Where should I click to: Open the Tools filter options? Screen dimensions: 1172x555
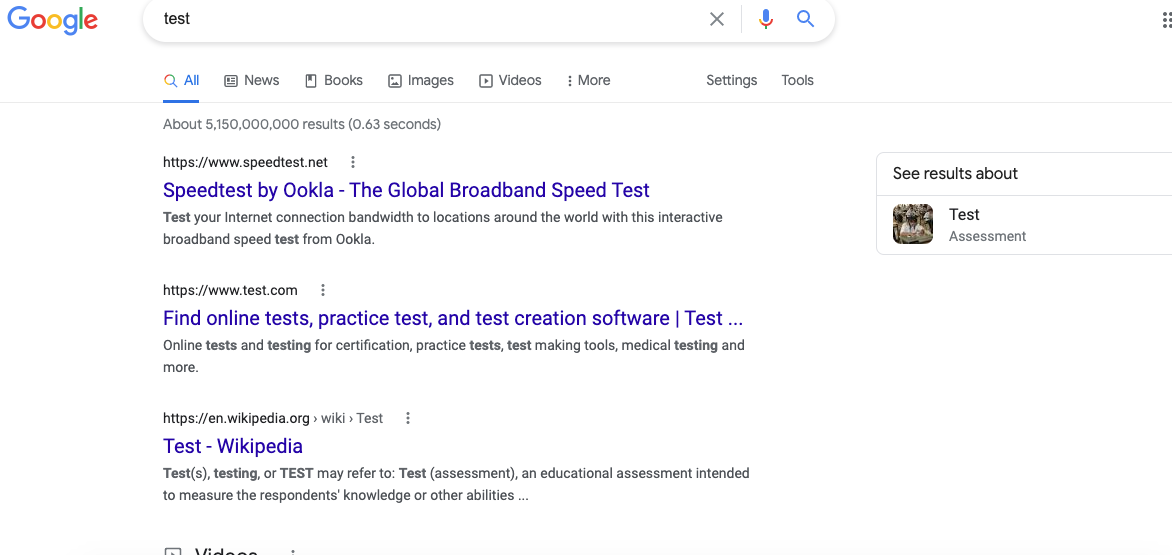797,80
